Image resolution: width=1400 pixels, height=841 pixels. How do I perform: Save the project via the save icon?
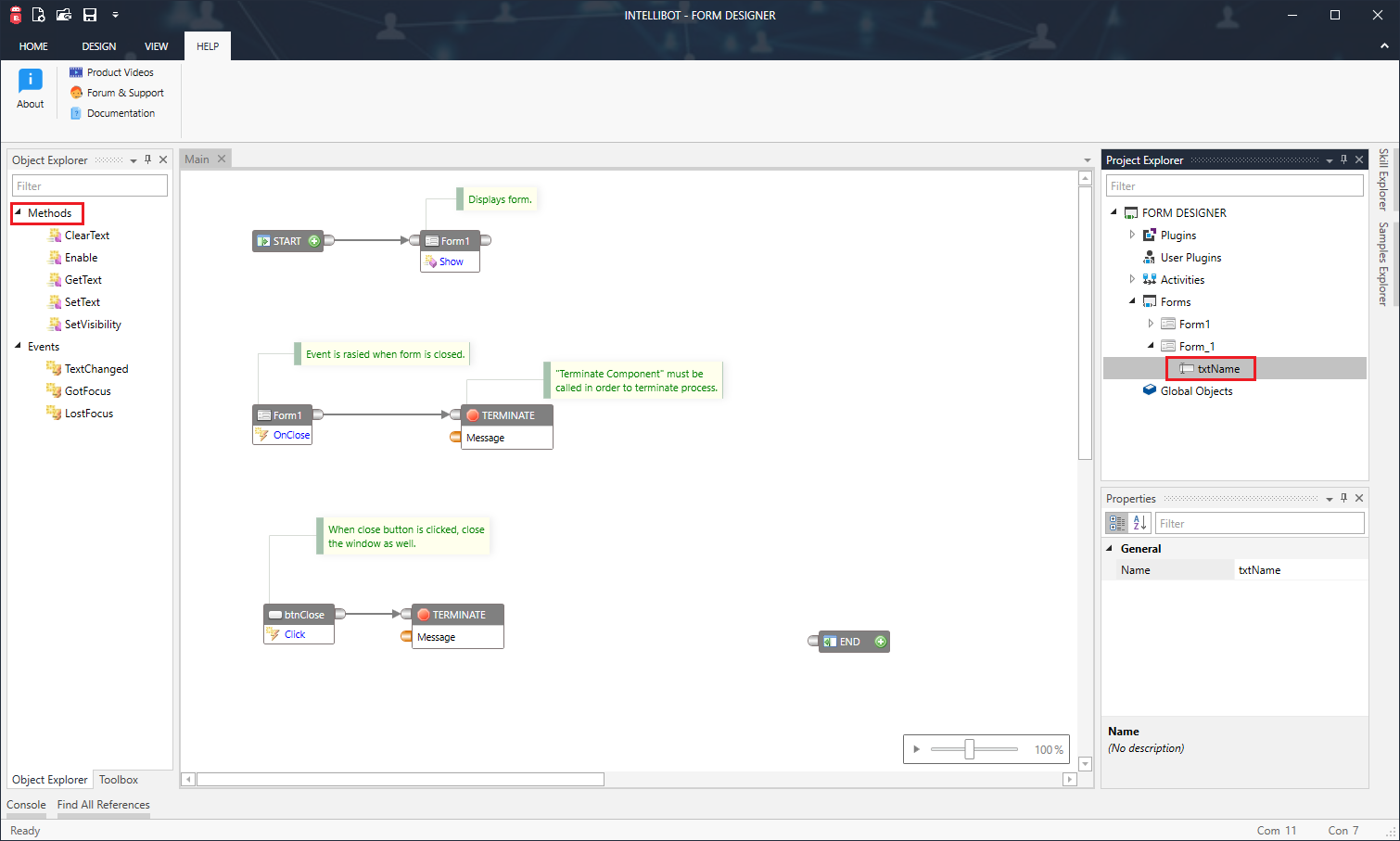88,14
